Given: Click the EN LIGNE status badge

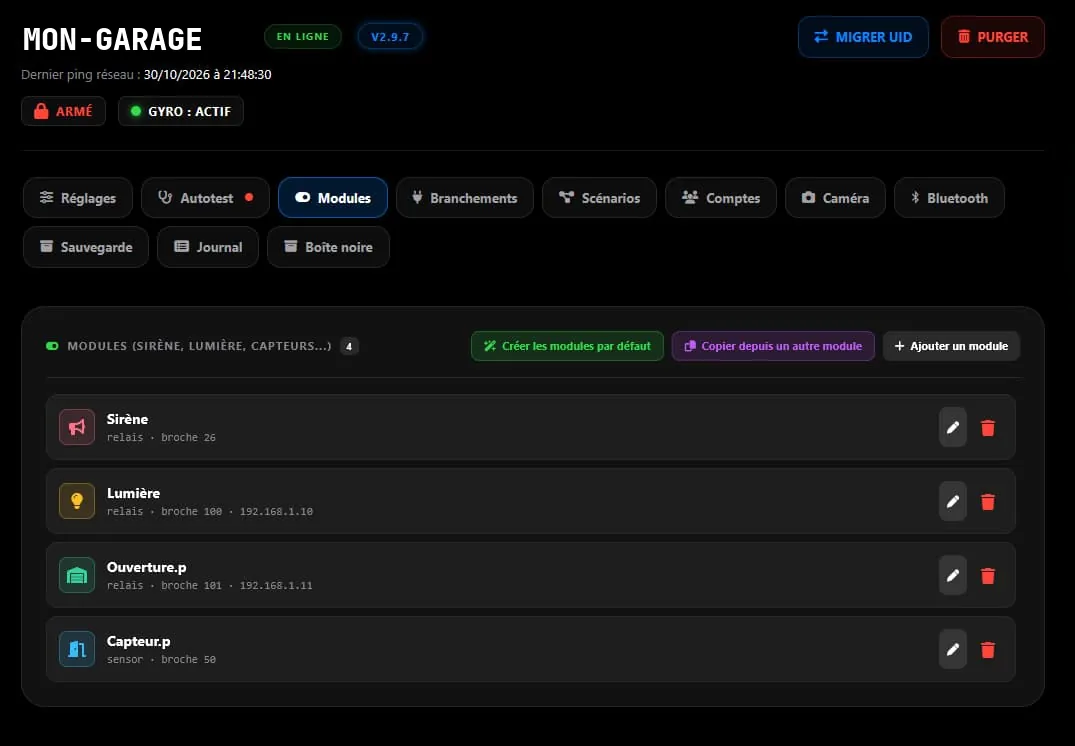Looking at the screenshot, I should 302,37.
